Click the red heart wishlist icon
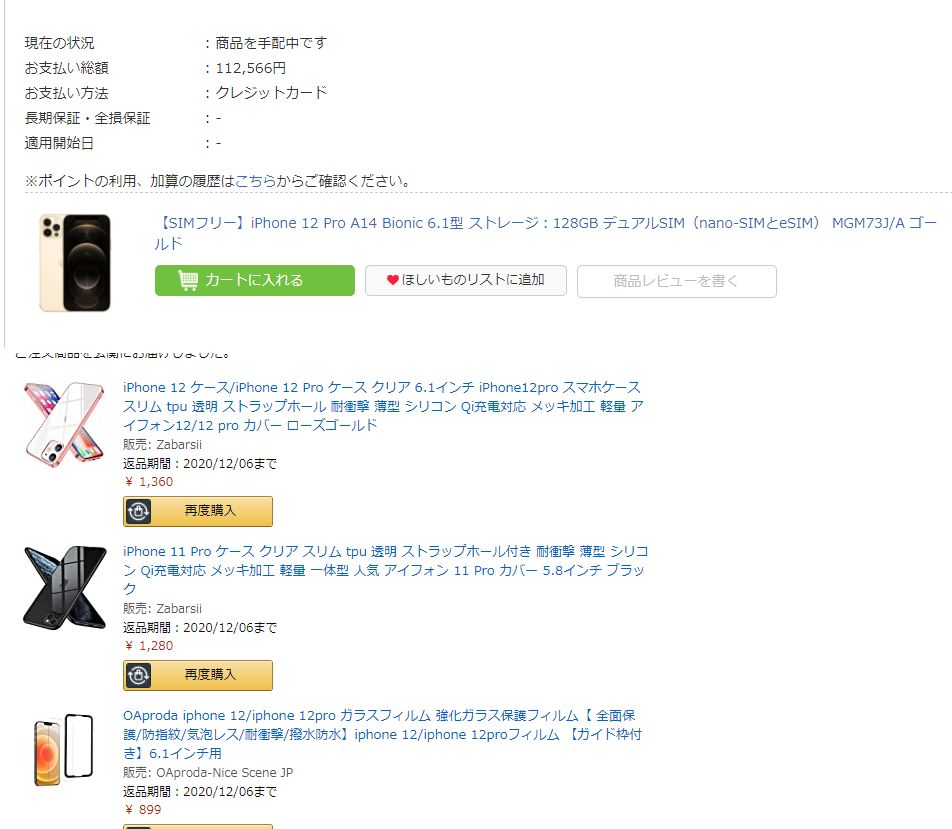 (x=392, y=280)
